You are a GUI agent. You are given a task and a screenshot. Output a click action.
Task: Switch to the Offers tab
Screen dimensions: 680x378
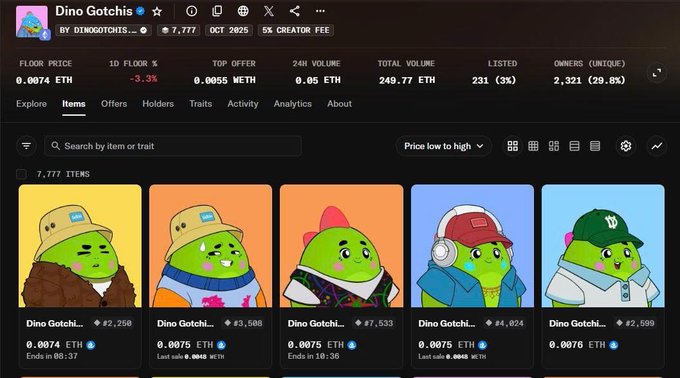114,104
